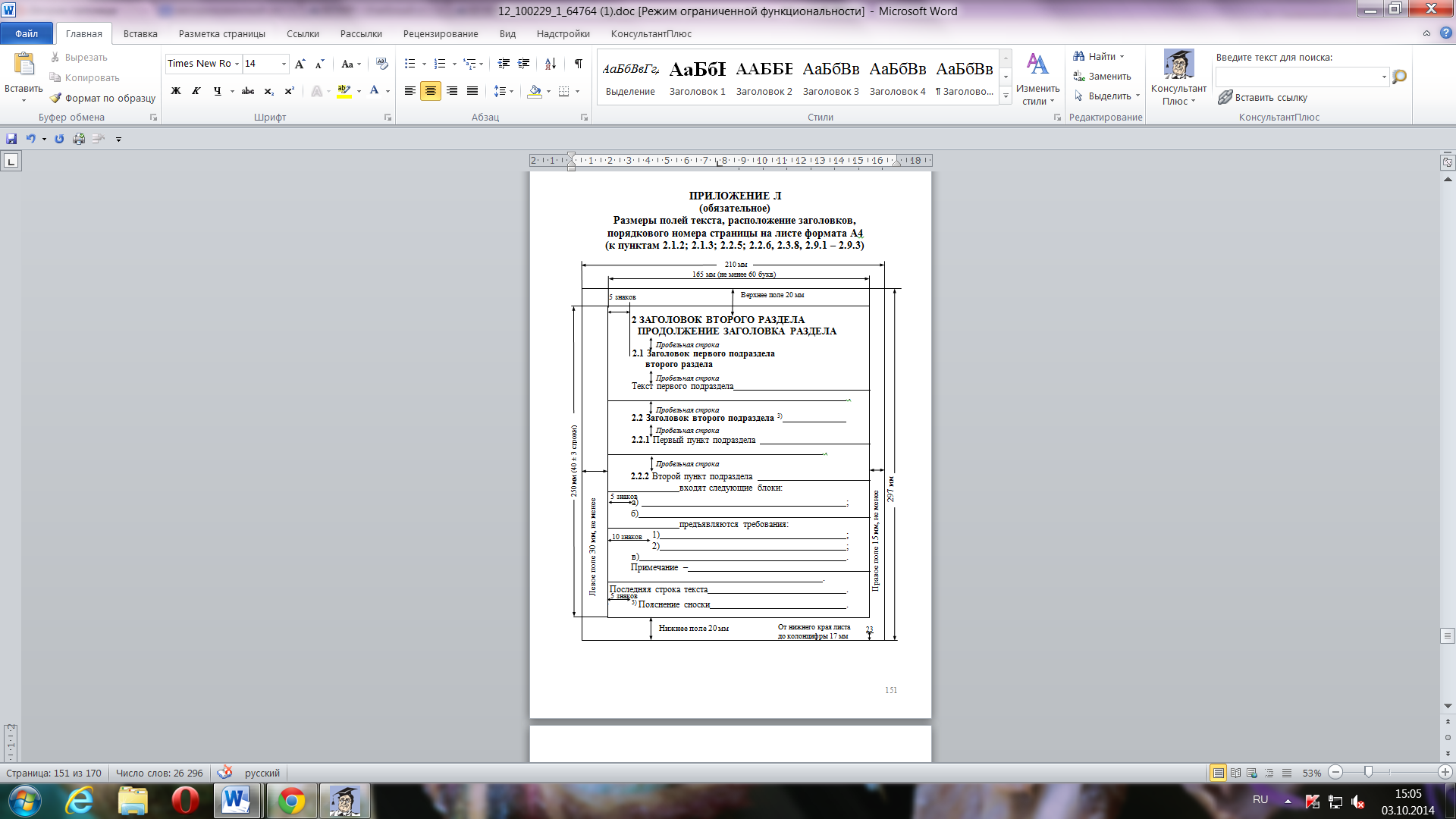Viewport: 1456px width, 819px height.
Task: Switch to Web layout view in status bar
Action: pos(1252,773)
